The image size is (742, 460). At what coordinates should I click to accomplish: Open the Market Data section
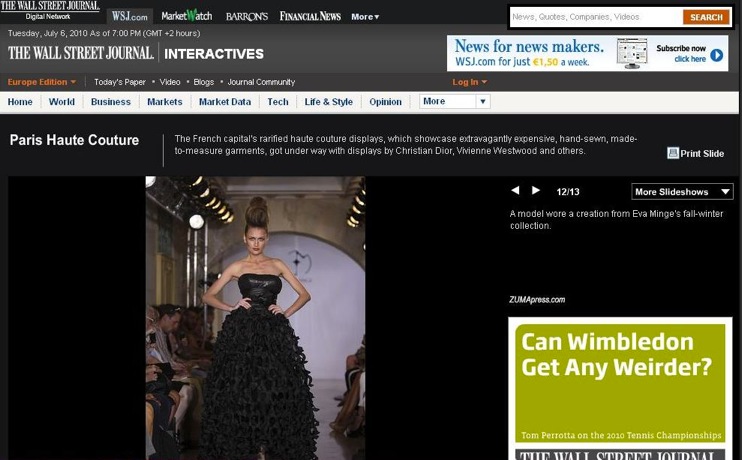point(225,102)
